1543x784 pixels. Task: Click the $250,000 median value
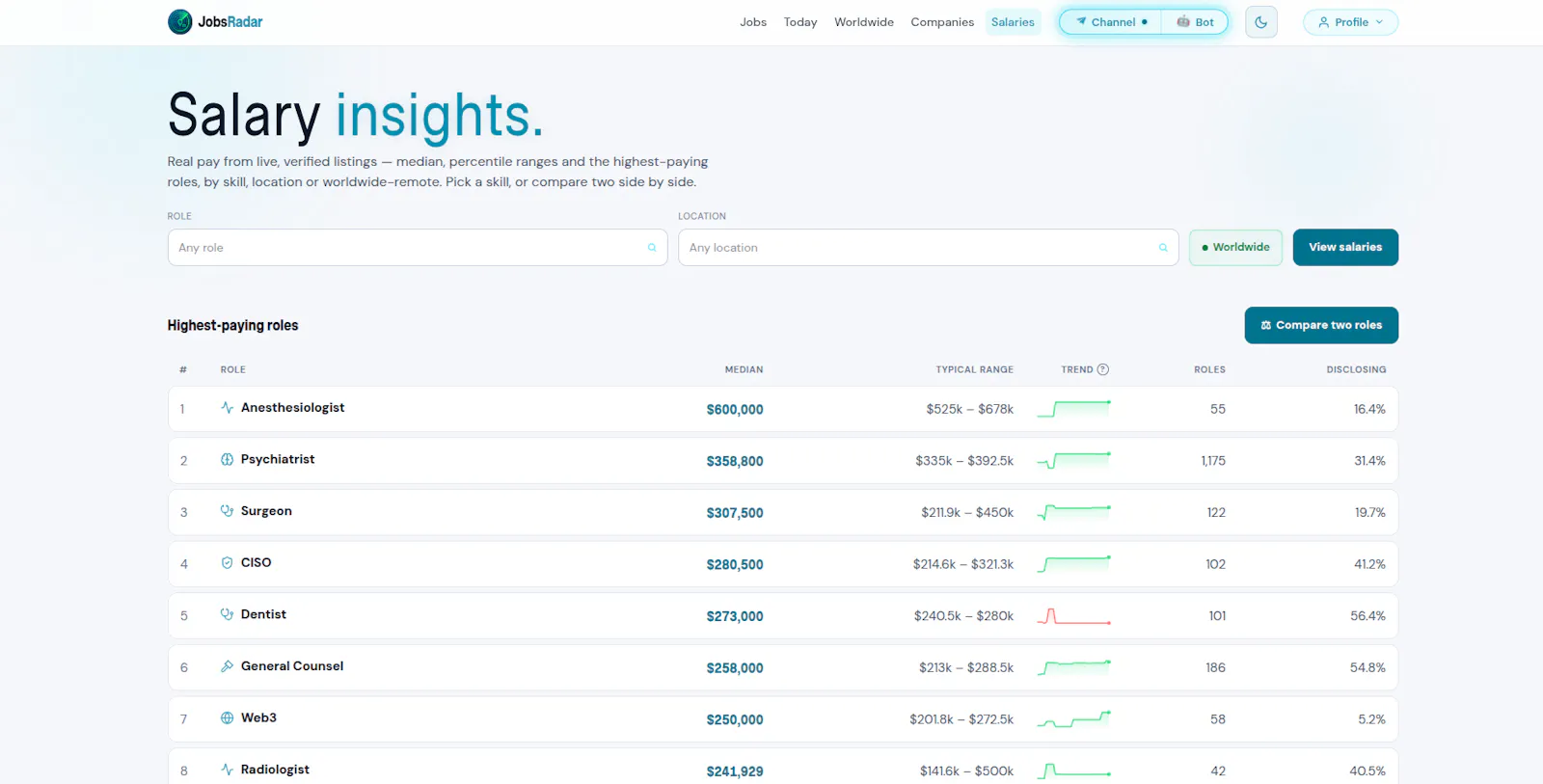click(735, 719)
